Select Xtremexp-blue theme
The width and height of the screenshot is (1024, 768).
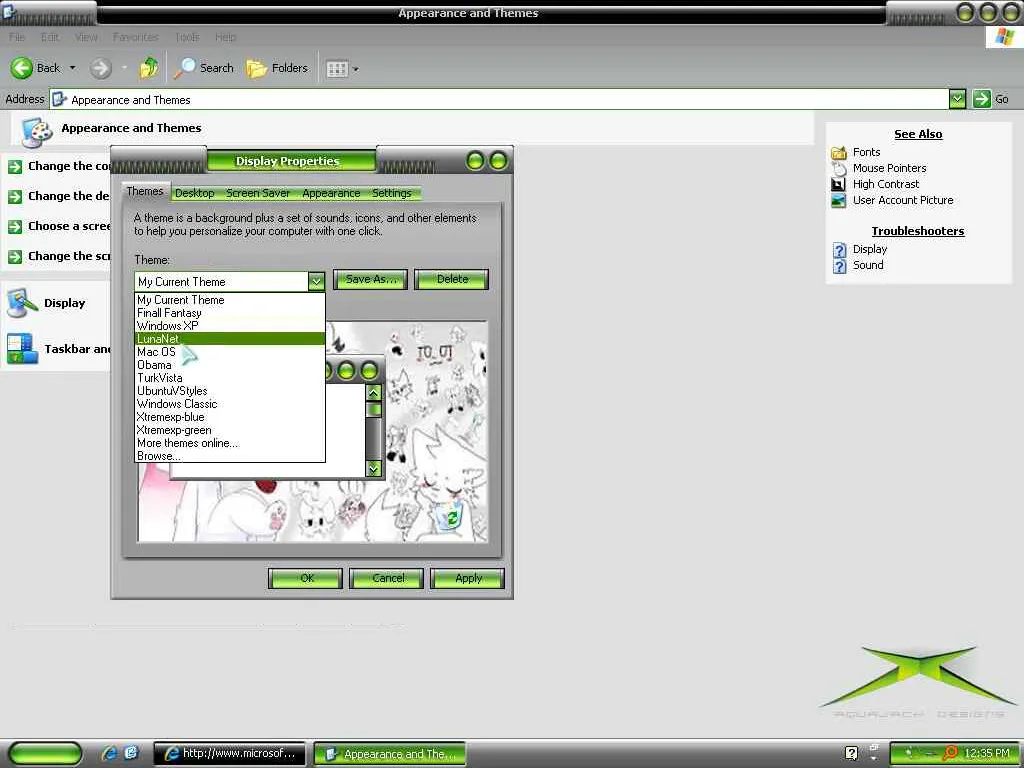pyautogui.click(x=230, y=417)
